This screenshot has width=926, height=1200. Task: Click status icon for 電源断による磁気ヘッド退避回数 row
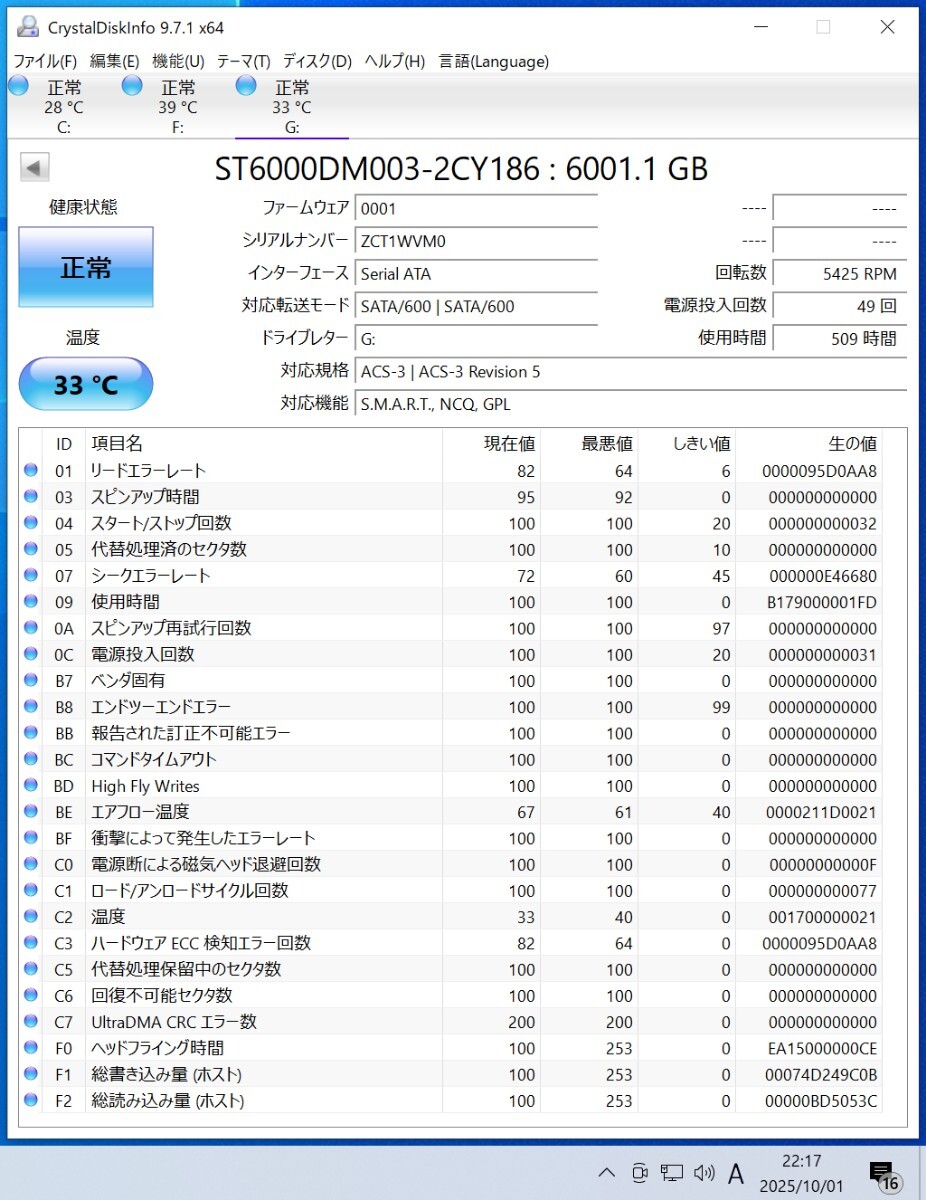(31, 864)
